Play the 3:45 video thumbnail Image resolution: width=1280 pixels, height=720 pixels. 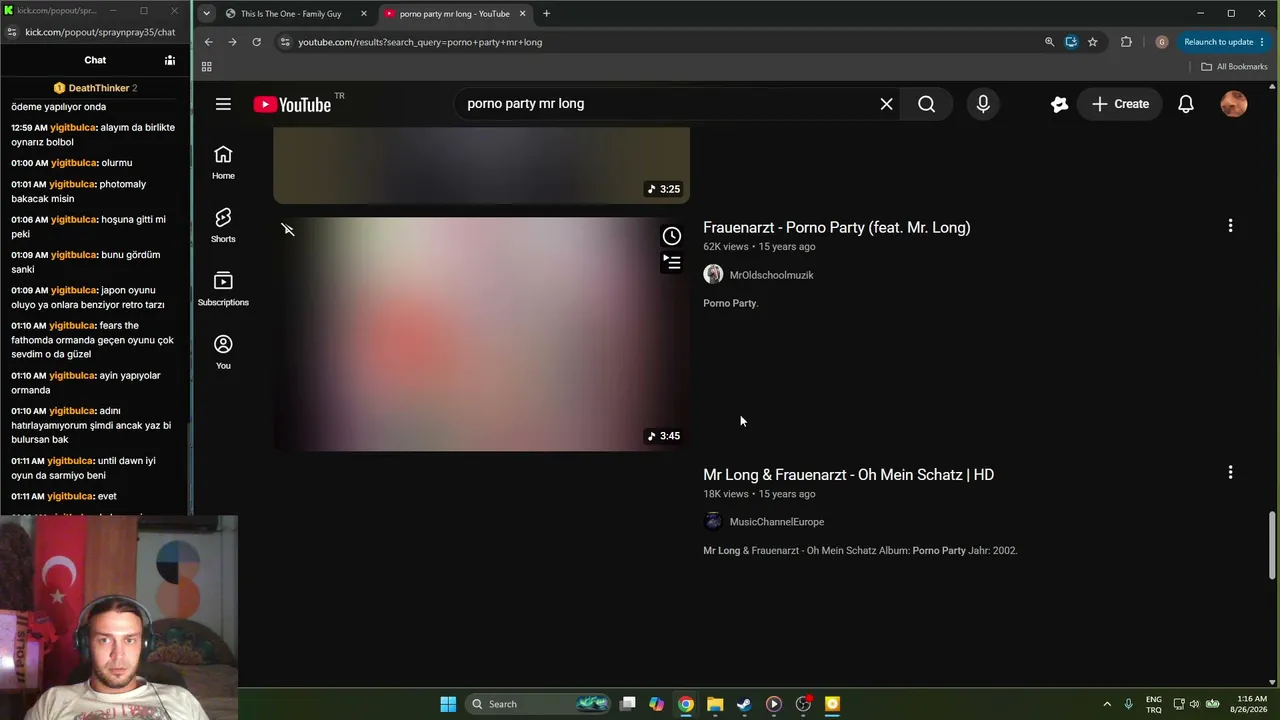tap(481, 334)
